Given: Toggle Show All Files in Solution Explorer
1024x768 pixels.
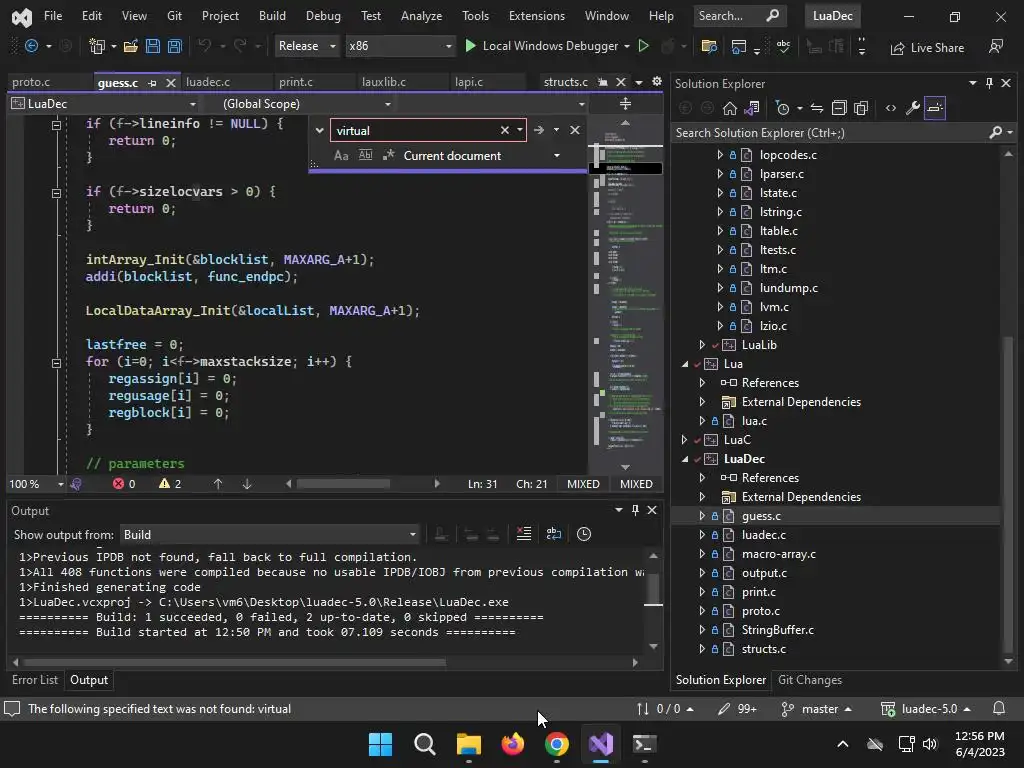Looking at the screenshot, I should tap(861, 108).
